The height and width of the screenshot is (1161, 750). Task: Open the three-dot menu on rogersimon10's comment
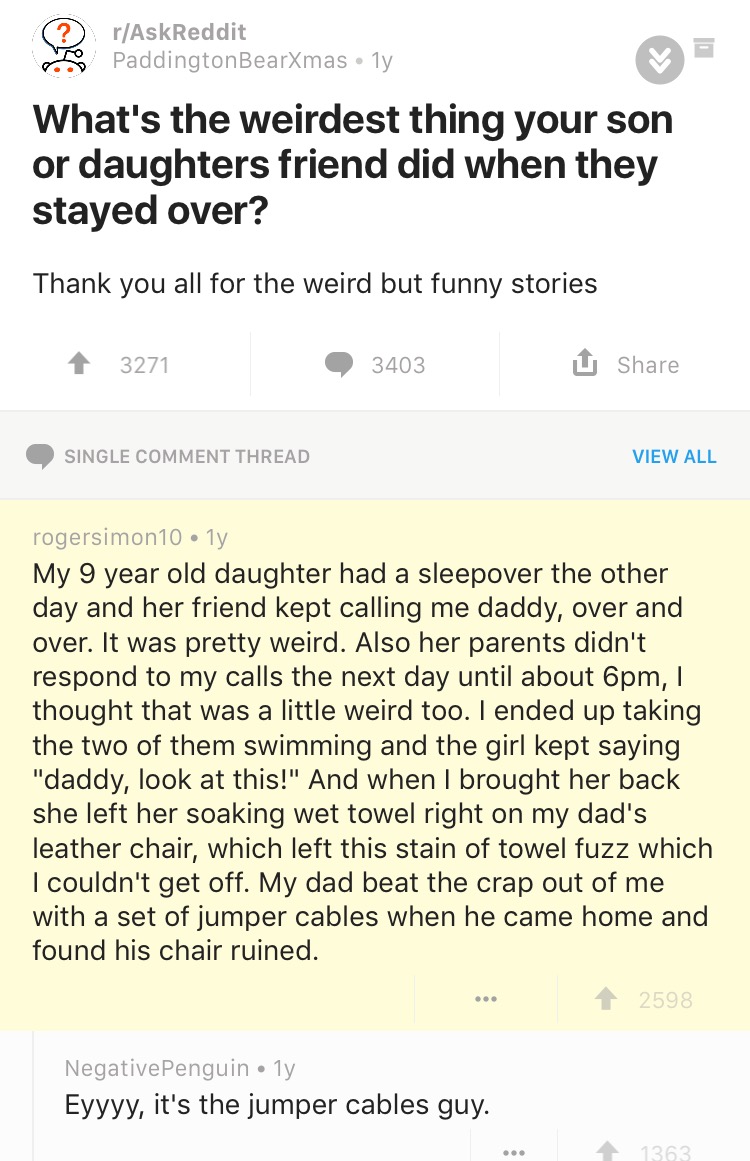(x=486, y=999)
